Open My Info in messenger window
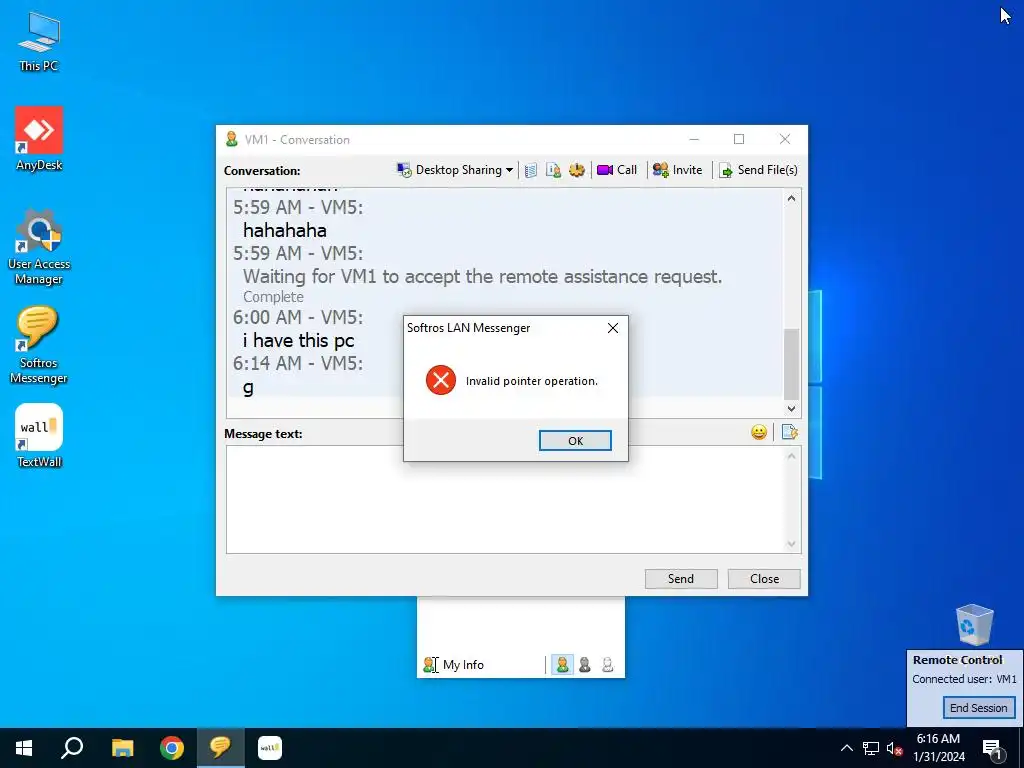The width and height of the screenshot is (1024, 768). tap(454, 665)
